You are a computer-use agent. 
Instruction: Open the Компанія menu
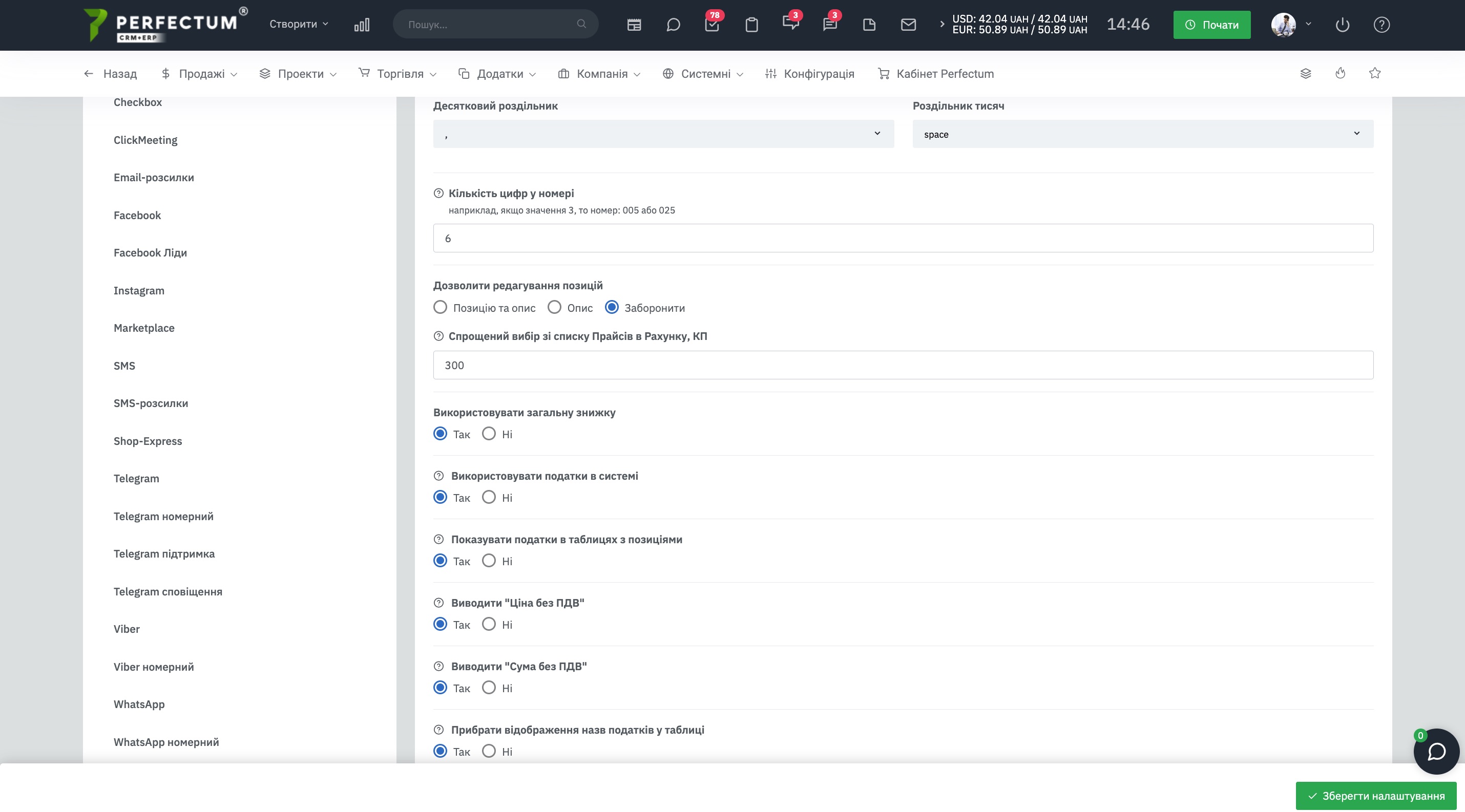point(599,74)
